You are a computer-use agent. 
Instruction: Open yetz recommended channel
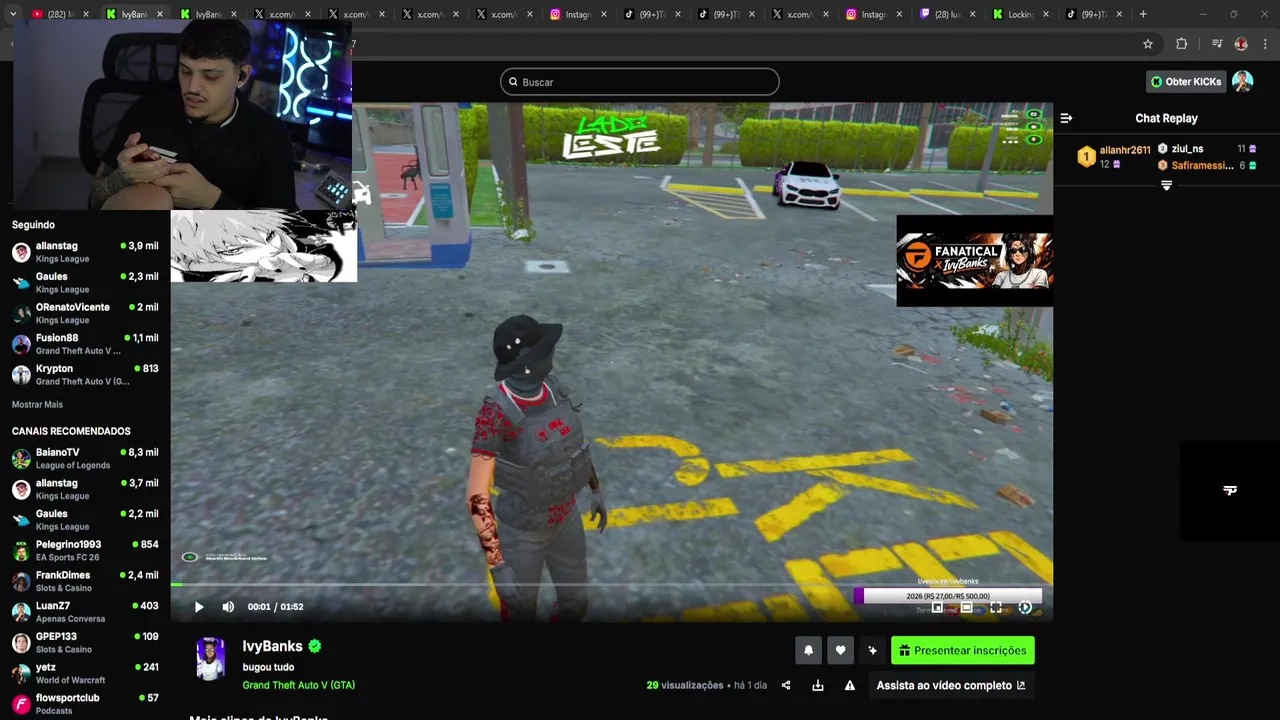tap(85, 673)
